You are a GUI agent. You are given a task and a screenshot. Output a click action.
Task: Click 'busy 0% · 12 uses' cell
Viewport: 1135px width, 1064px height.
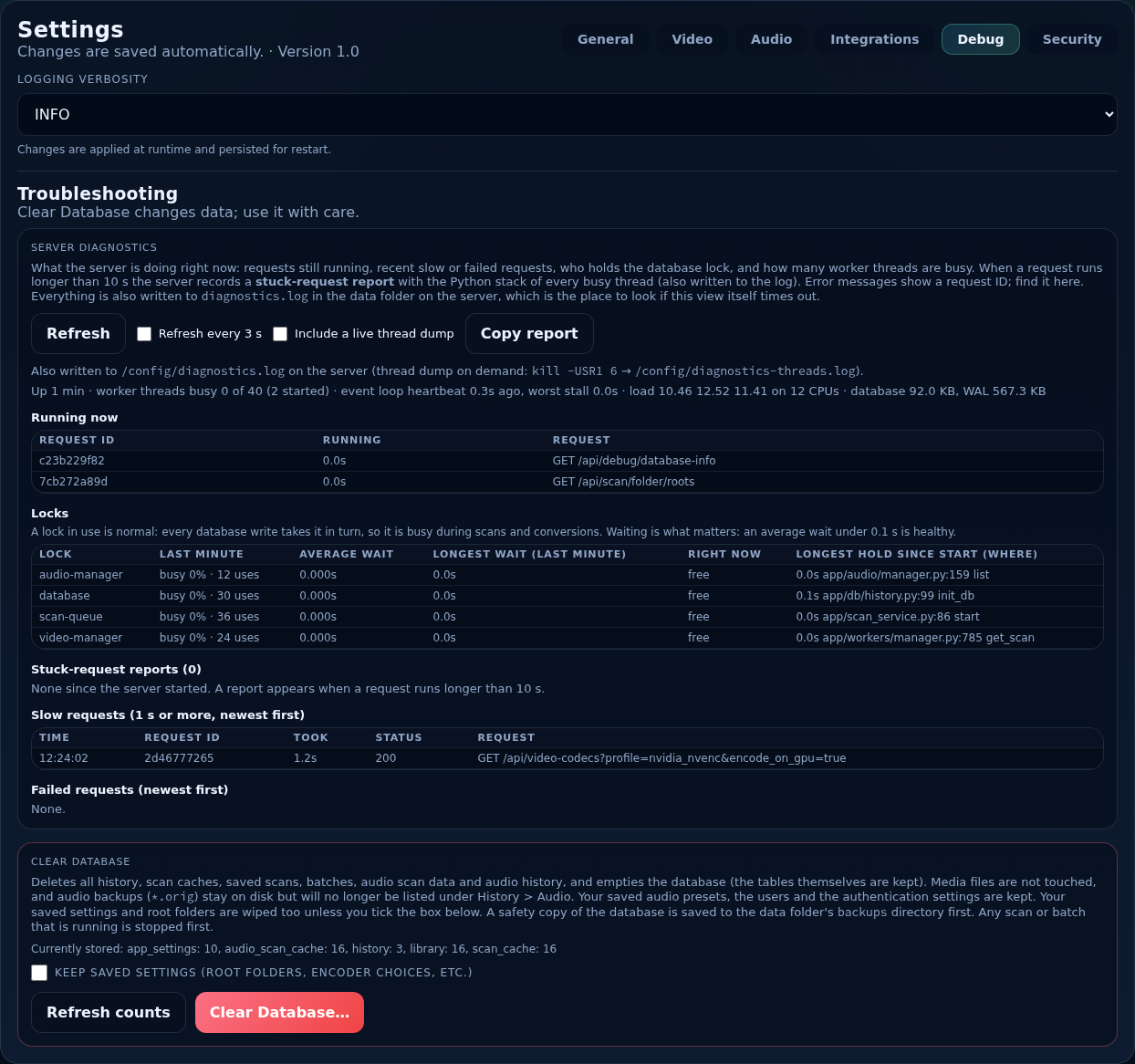(x=209, y=575)
